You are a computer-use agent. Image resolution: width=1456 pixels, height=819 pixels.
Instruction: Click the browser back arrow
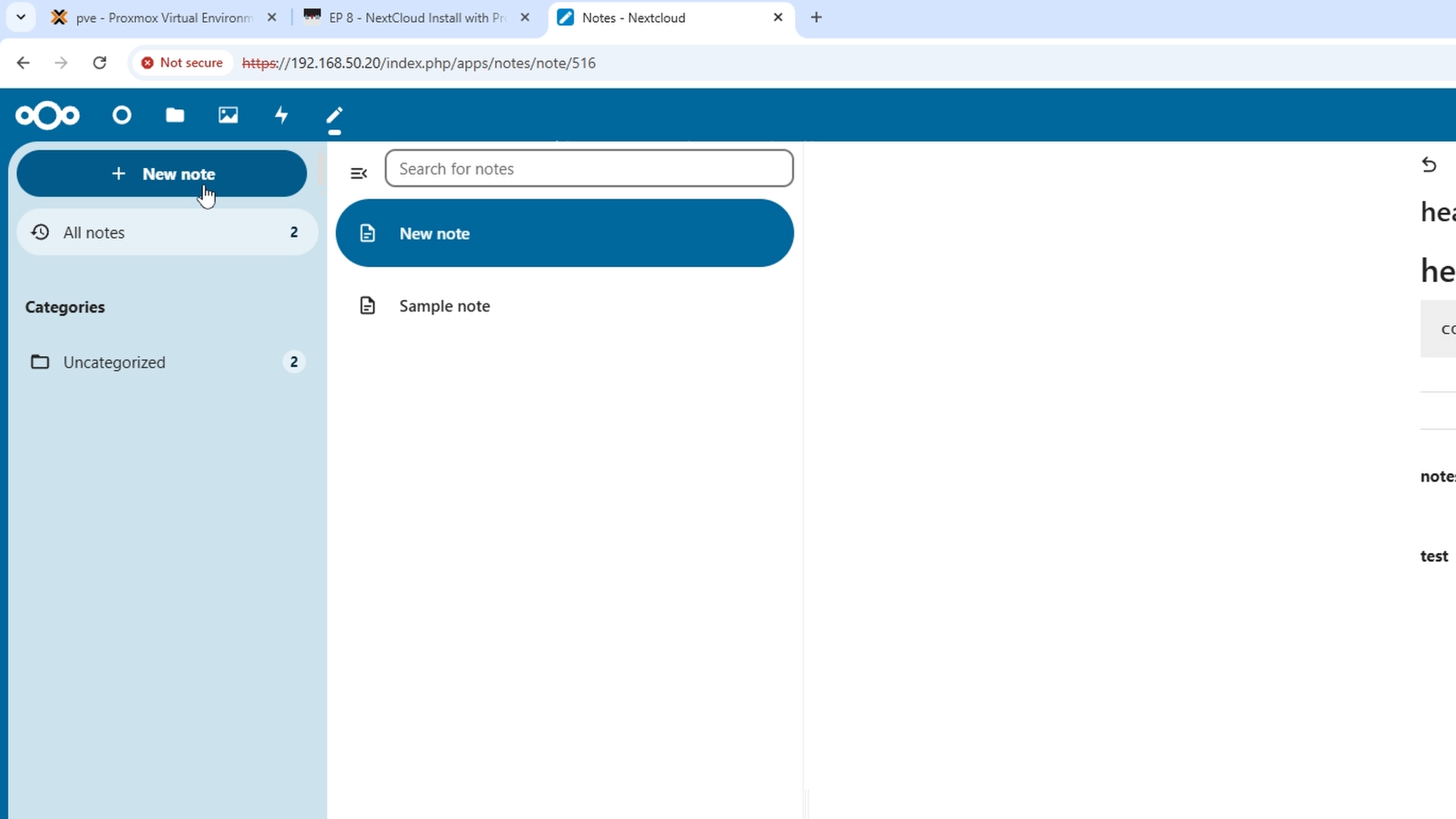(x=23, y=63)
